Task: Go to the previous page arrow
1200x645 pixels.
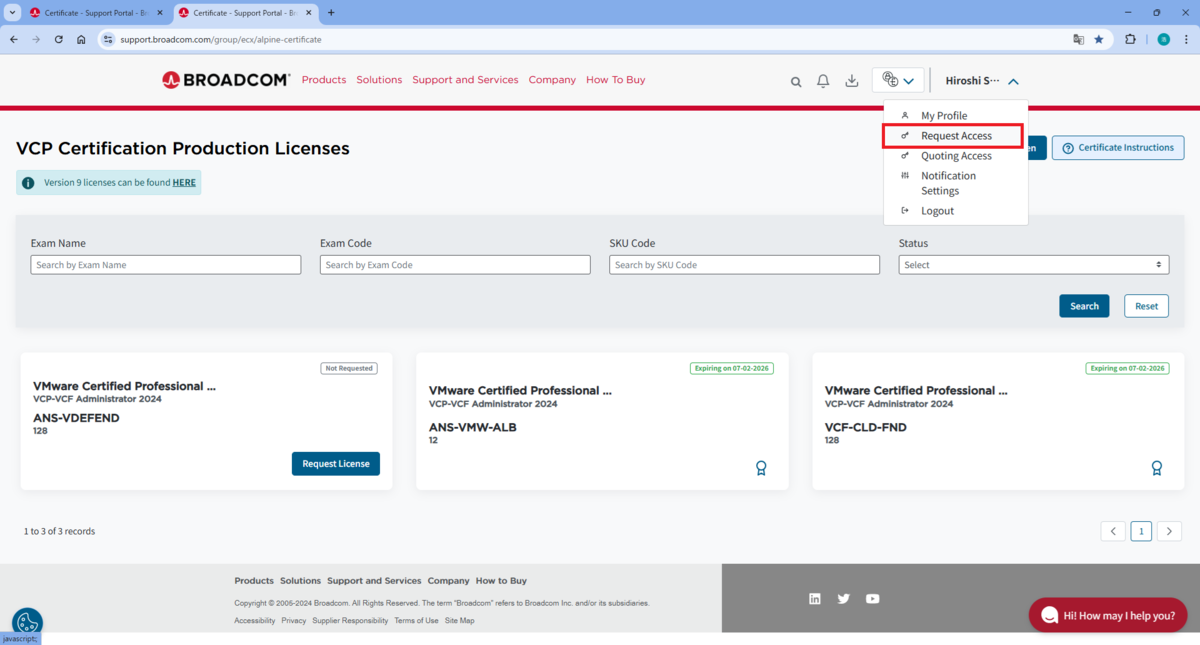Action: click(1113, 531)
